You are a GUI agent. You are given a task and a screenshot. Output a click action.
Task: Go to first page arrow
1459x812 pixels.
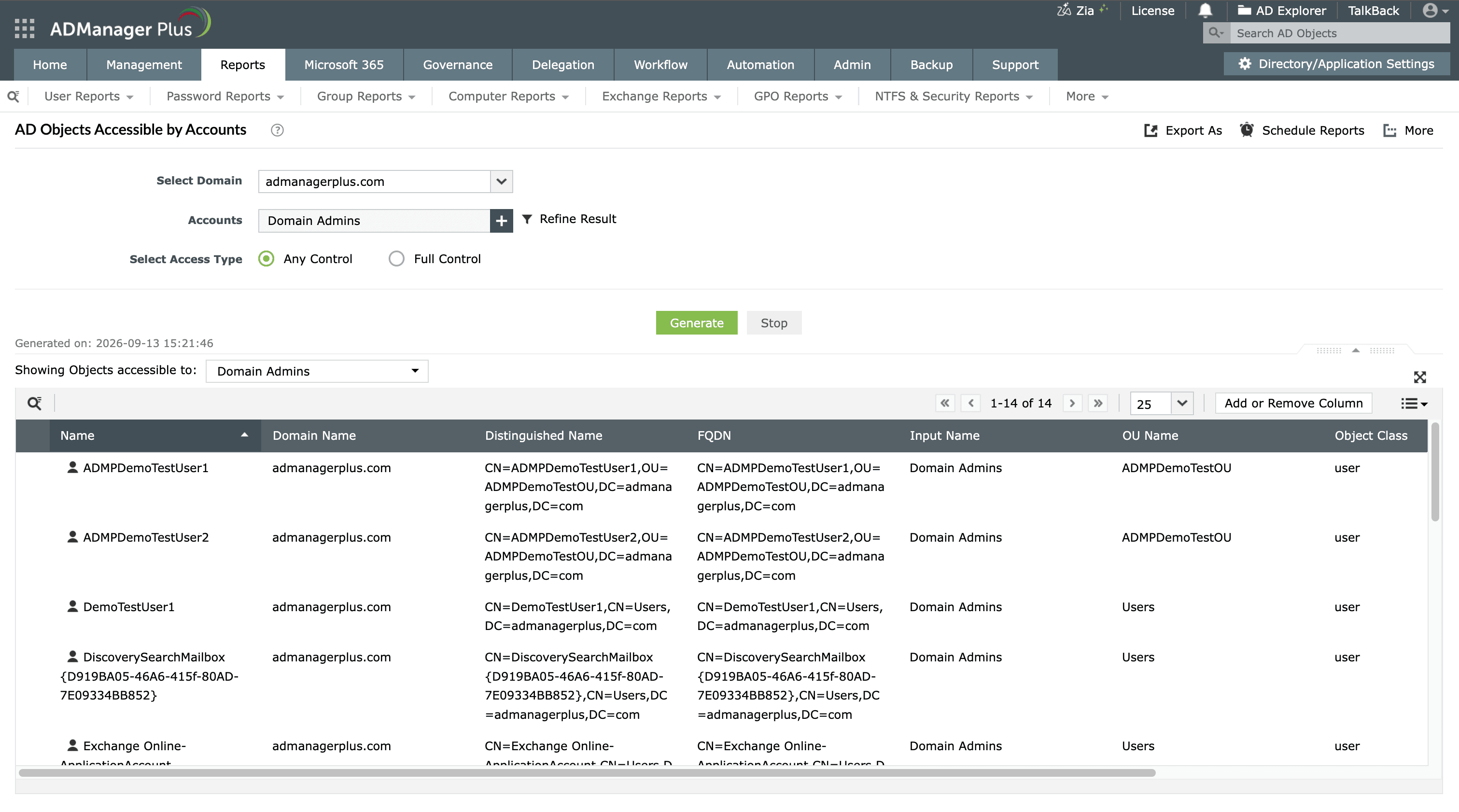click(x=945, y=403)
